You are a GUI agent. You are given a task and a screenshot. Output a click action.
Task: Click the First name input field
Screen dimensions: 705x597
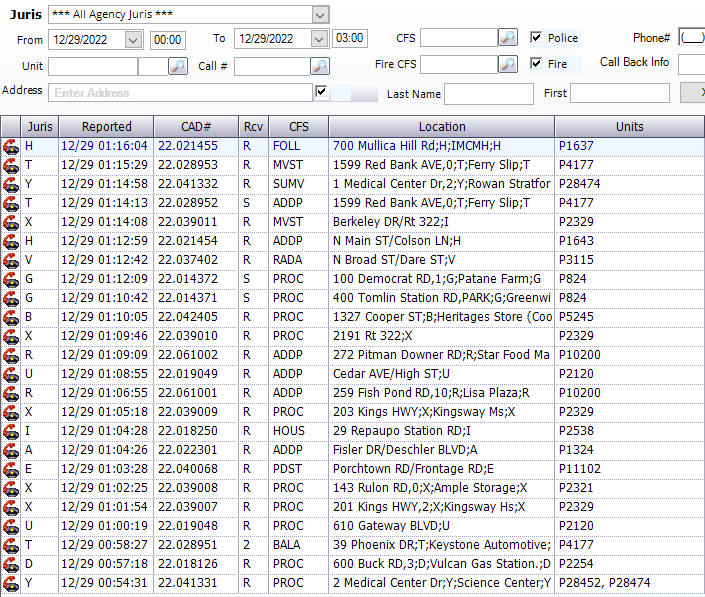click(620, 93)
